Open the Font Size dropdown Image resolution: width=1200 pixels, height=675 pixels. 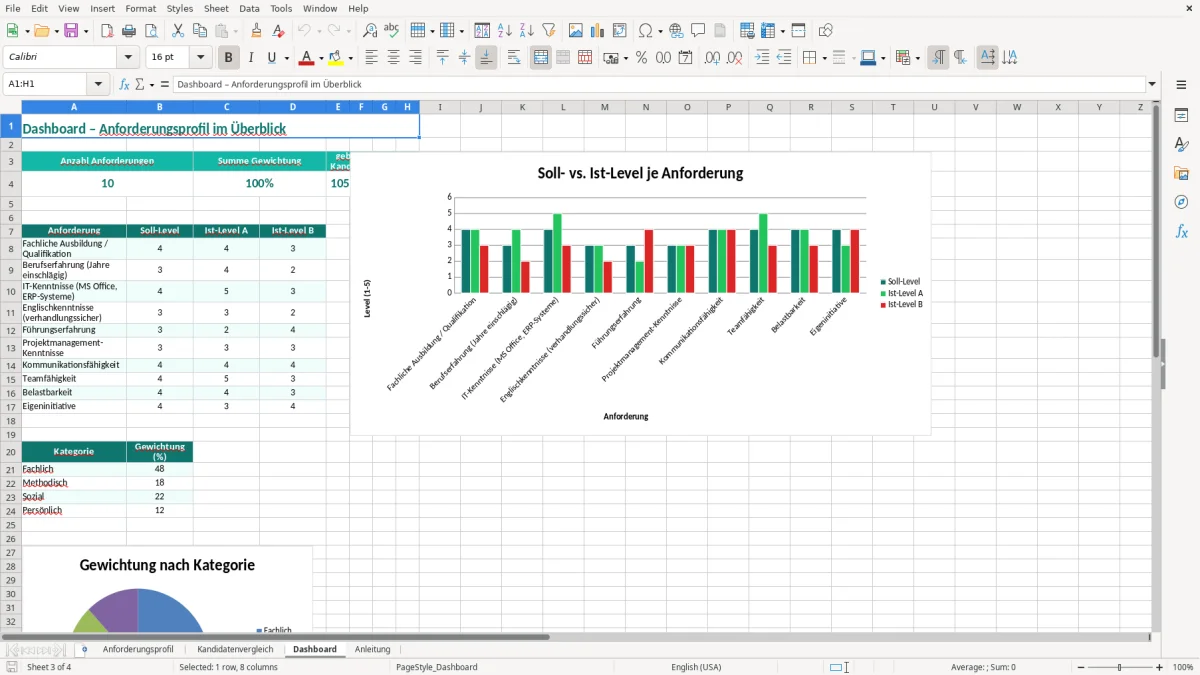[200, 58]
